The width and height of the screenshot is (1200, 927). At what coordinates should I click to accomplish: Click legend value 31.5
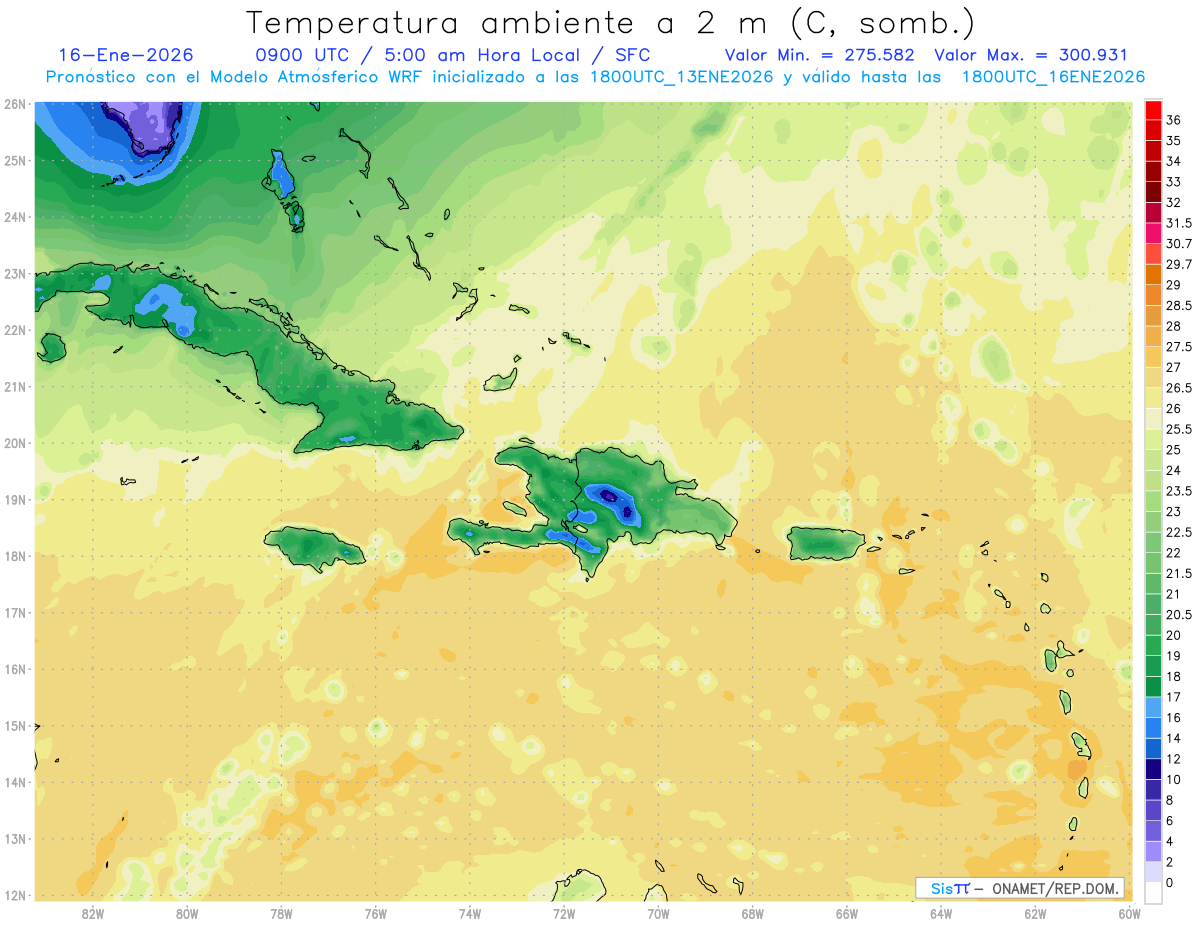coord(1179,223)
